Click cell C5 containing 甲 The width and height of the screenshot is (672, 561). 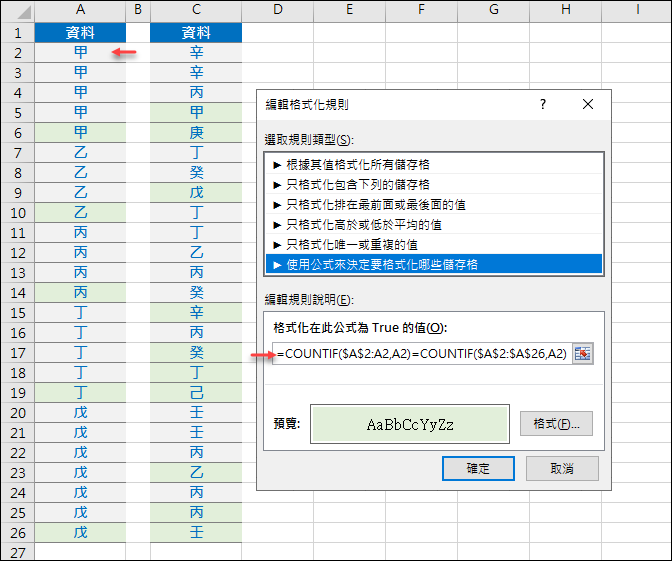click(196, 113)
